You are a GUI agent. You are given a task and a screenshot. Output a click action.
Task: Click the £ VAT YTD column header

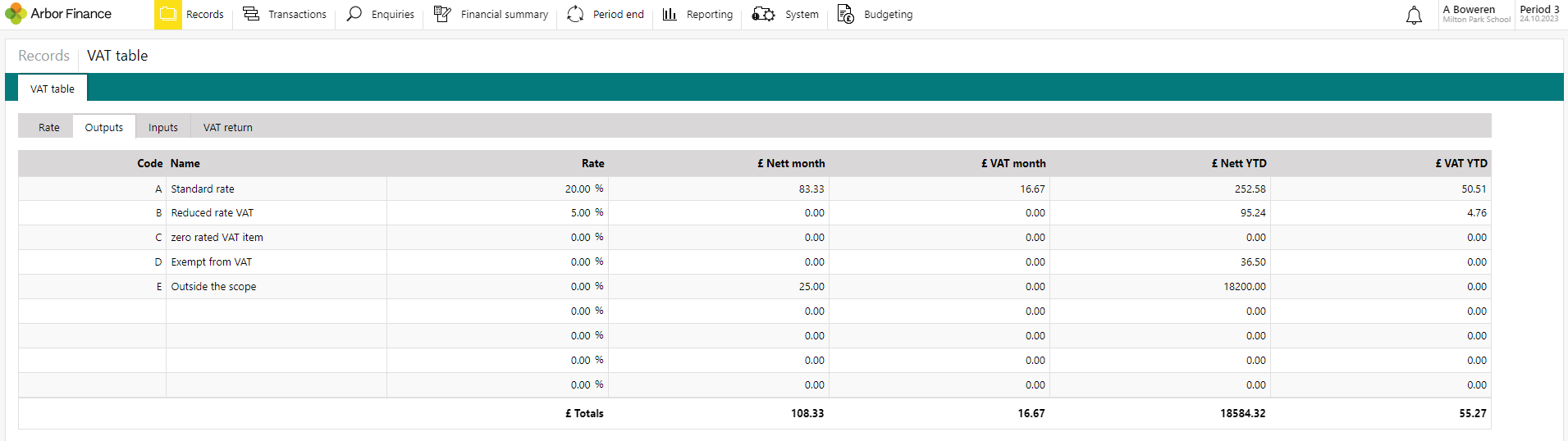click(x=1461, y=163)
